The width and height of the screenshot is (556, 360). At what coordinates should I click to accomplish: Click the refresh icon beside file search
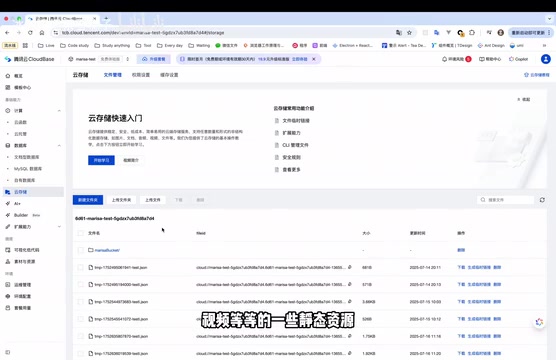tap(542, 200)
